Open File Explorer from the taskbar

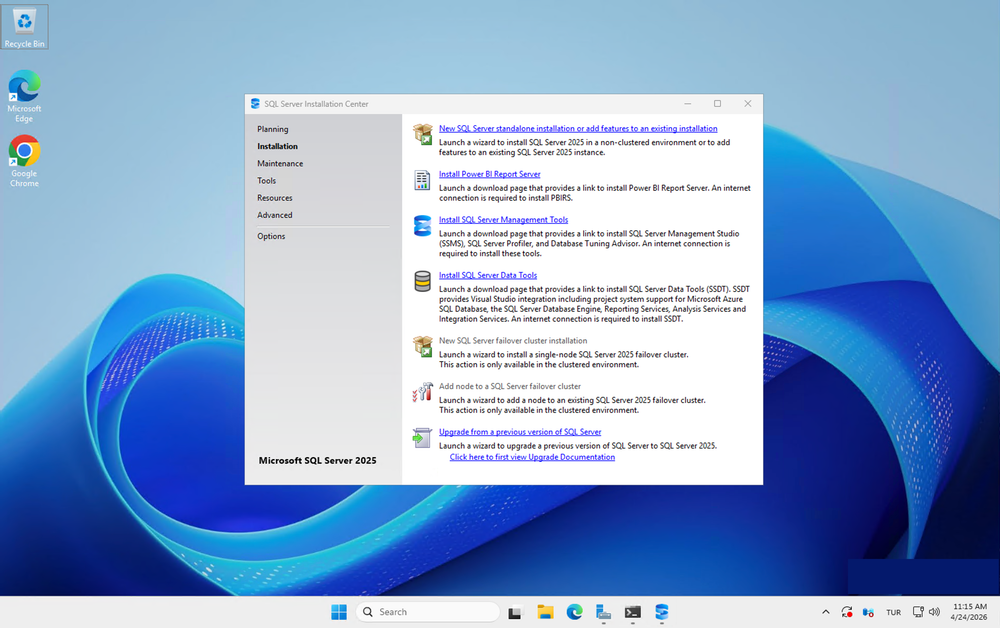coord(545,612)
